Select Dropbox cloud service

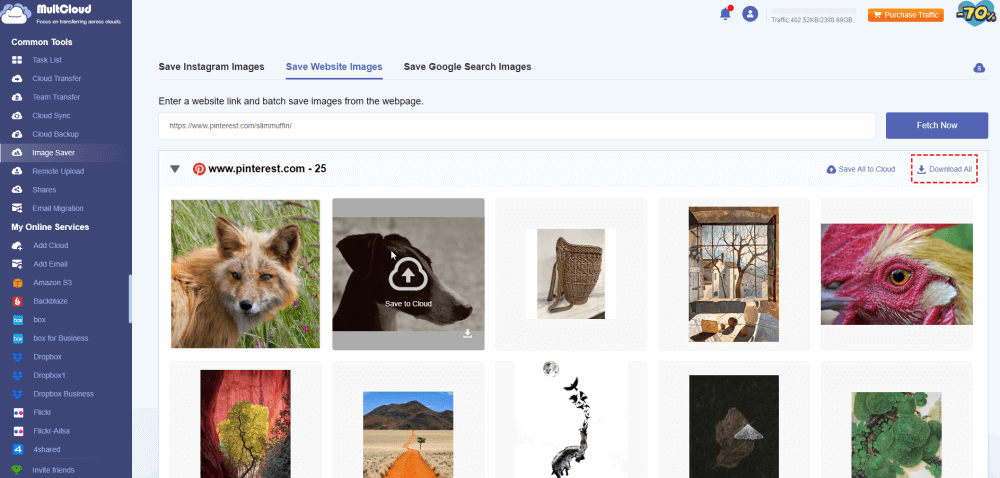[47, 356]
